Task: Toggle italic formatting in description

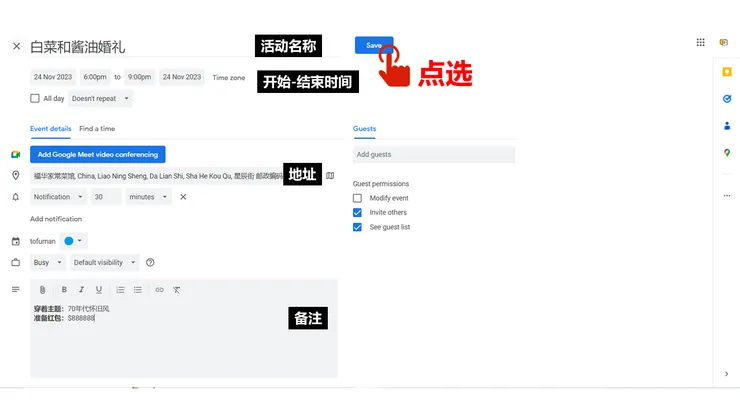Action: point(81,289)
